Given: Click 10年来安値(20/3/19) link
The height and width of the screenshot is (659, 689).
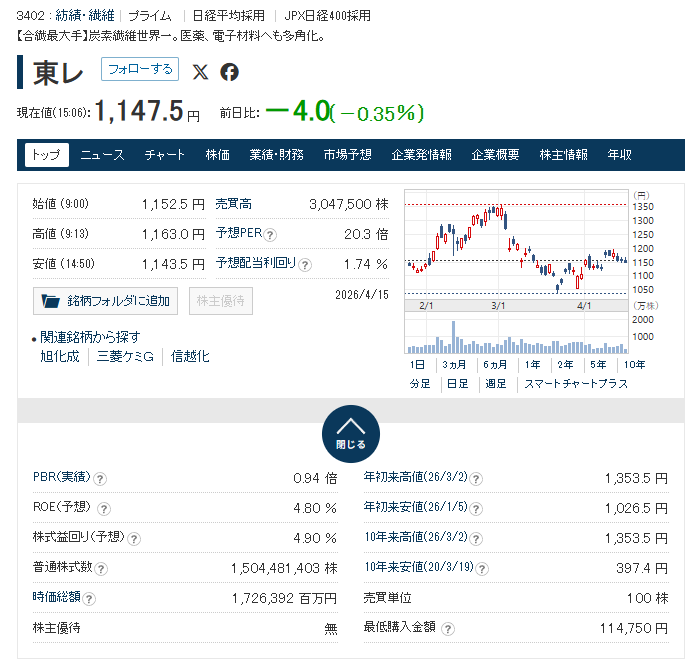Looking at the screenshot, I should [419, 567].
